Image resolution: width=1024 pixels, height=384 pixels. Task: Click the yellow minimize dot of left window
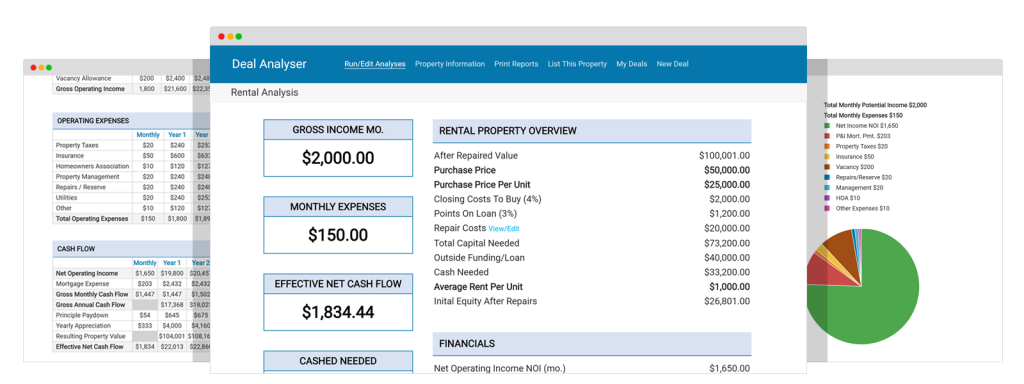(x=41, y=67)
